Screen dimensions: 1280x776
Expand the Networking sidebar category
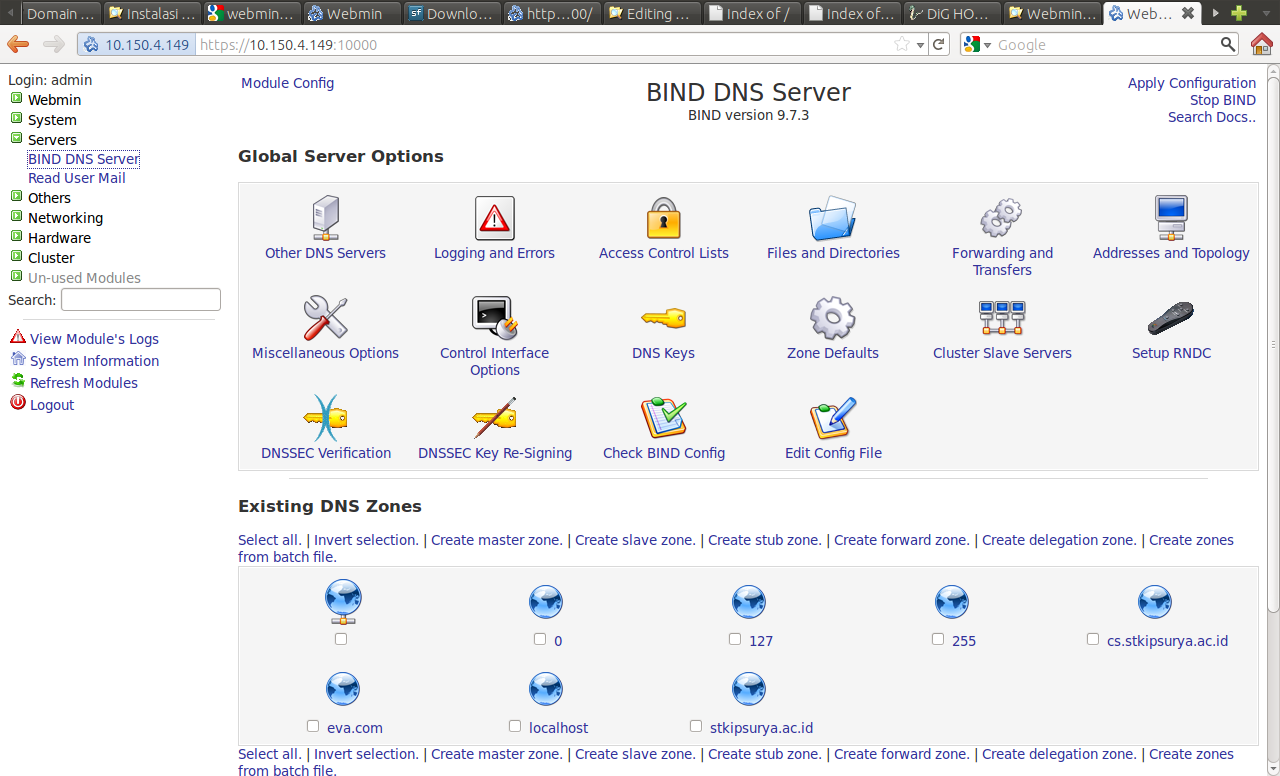coord(16,217)
